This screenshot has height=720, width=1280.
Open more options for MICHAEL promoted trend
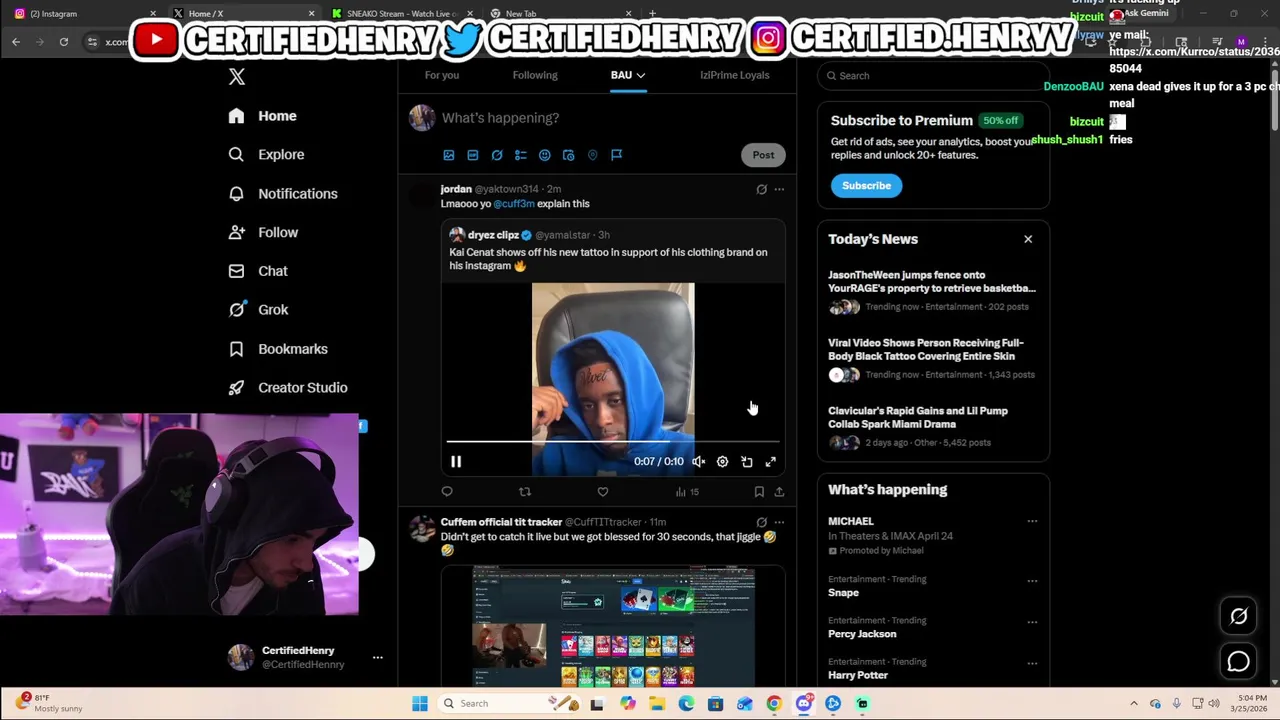pos(1032,521)
